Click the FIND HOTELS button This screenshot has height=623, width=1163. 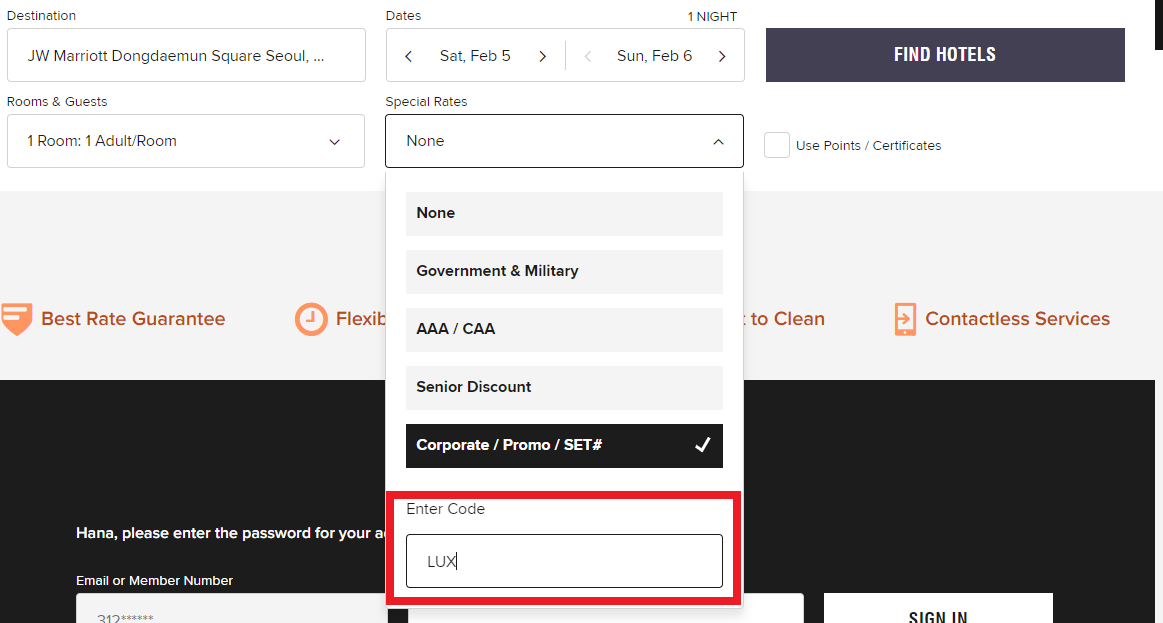pyautogui.click(x=945, y=55)
